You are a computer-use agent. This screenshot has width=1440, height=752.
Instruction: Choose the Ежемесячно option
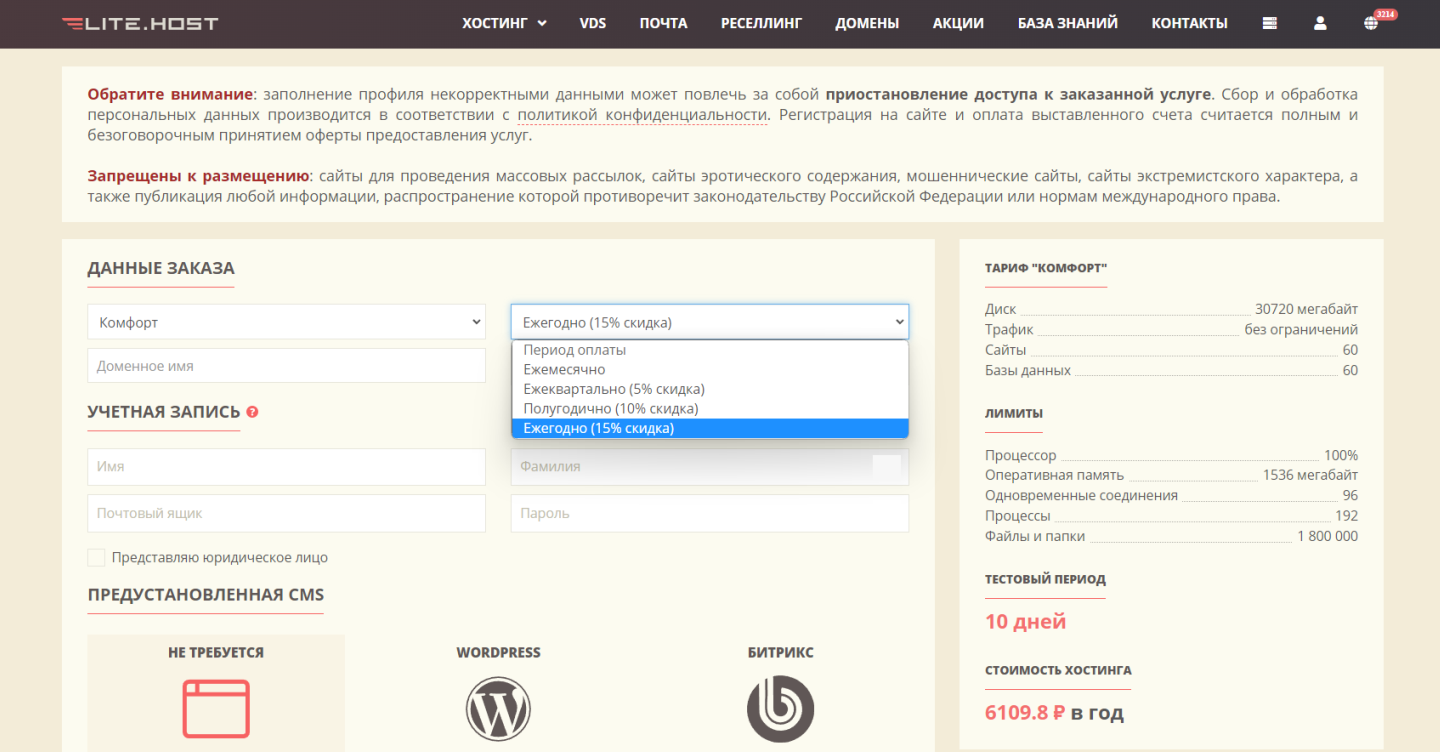point(710,369)
